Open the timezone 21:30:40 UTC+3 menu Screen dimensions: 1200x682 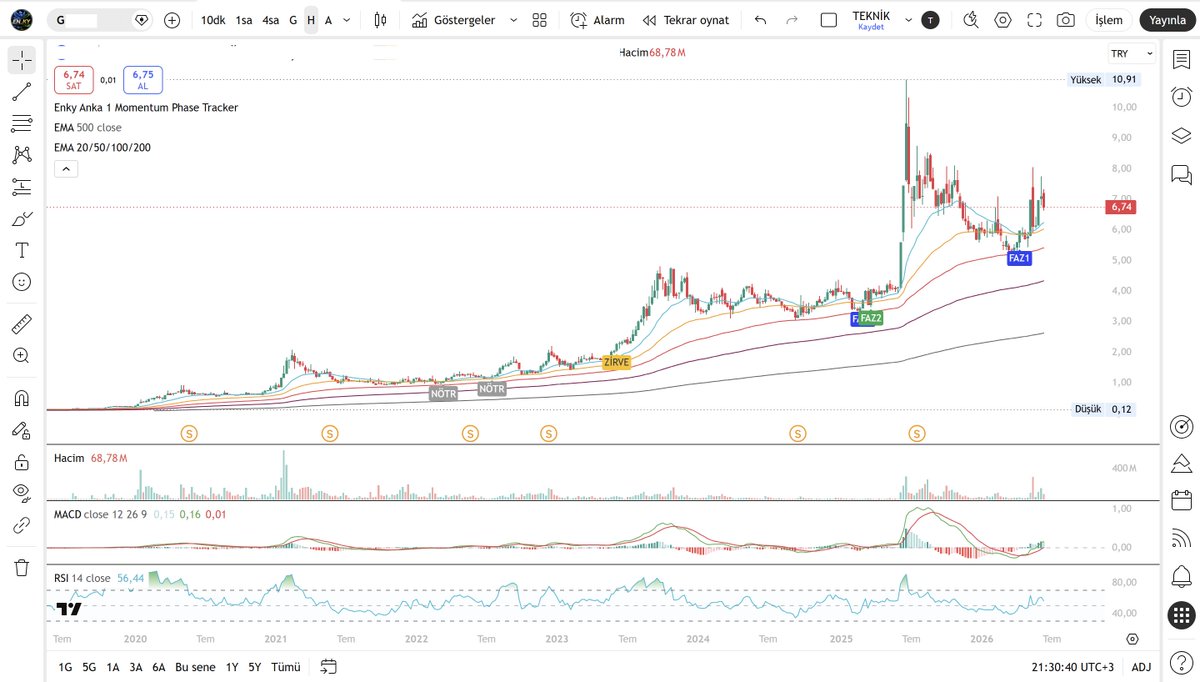[1073, 667]
